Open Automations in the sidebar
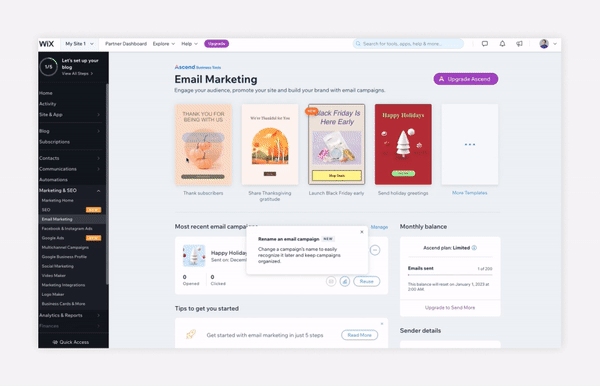 tap(53, 180)
